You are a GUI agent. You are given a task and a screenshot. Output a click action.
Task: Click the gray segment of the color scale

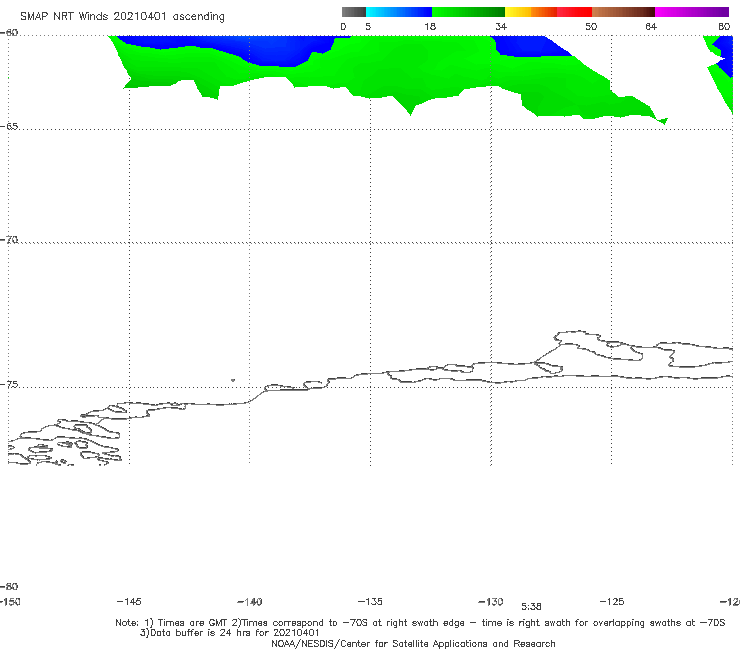pyautogui.click(x=353, y=12)
